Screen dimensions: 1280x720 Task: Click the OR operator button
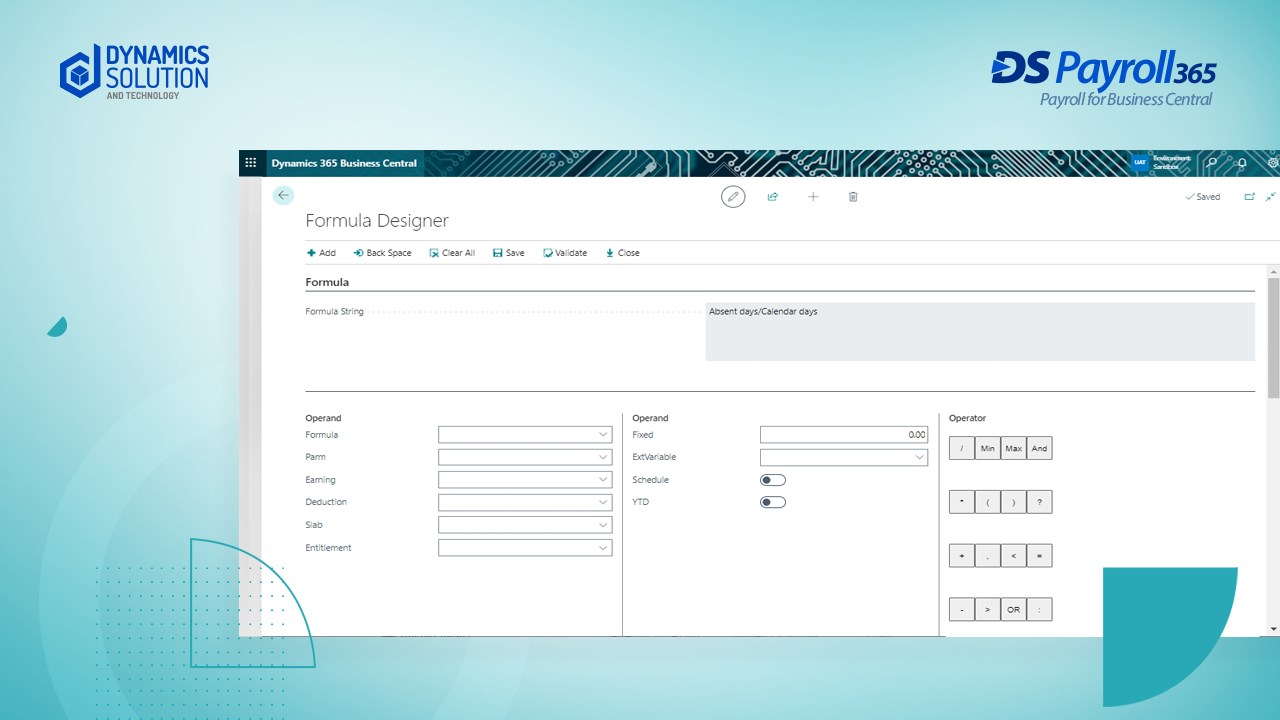point(1013,609)
